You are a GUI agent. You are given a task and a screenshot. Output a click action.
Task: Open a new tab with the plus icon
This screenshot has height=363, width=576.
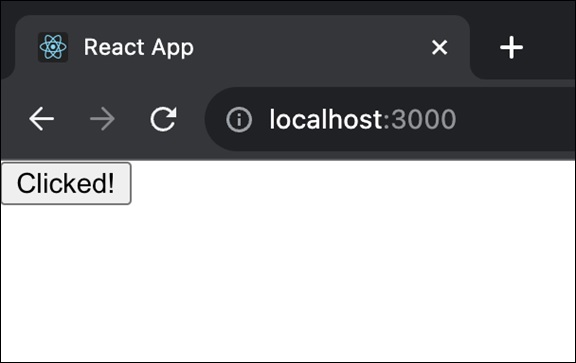coord(511,47)
